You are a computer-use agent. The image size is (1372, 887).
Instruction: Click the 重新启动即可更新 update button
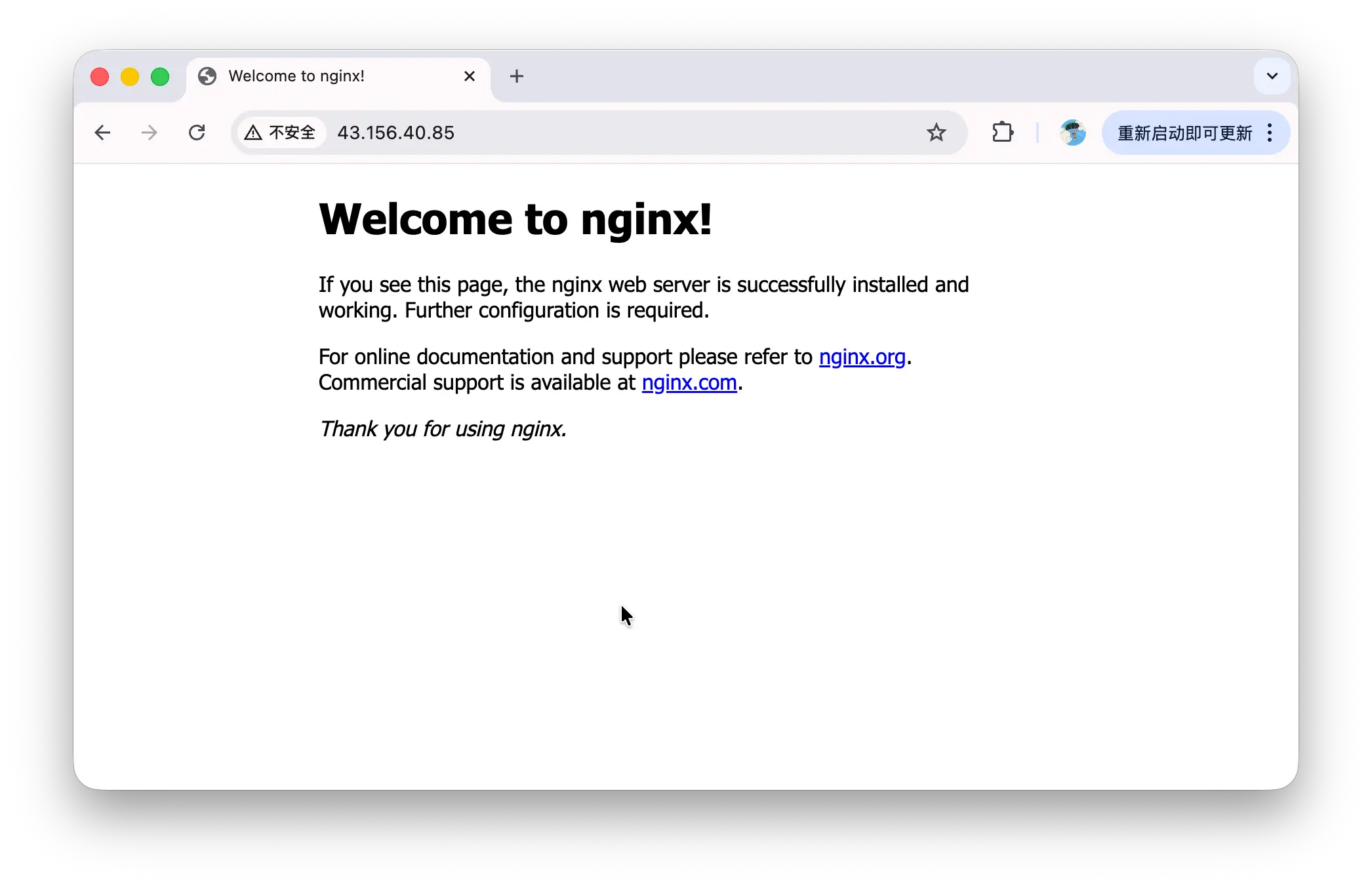click(x=1185, y=133)
